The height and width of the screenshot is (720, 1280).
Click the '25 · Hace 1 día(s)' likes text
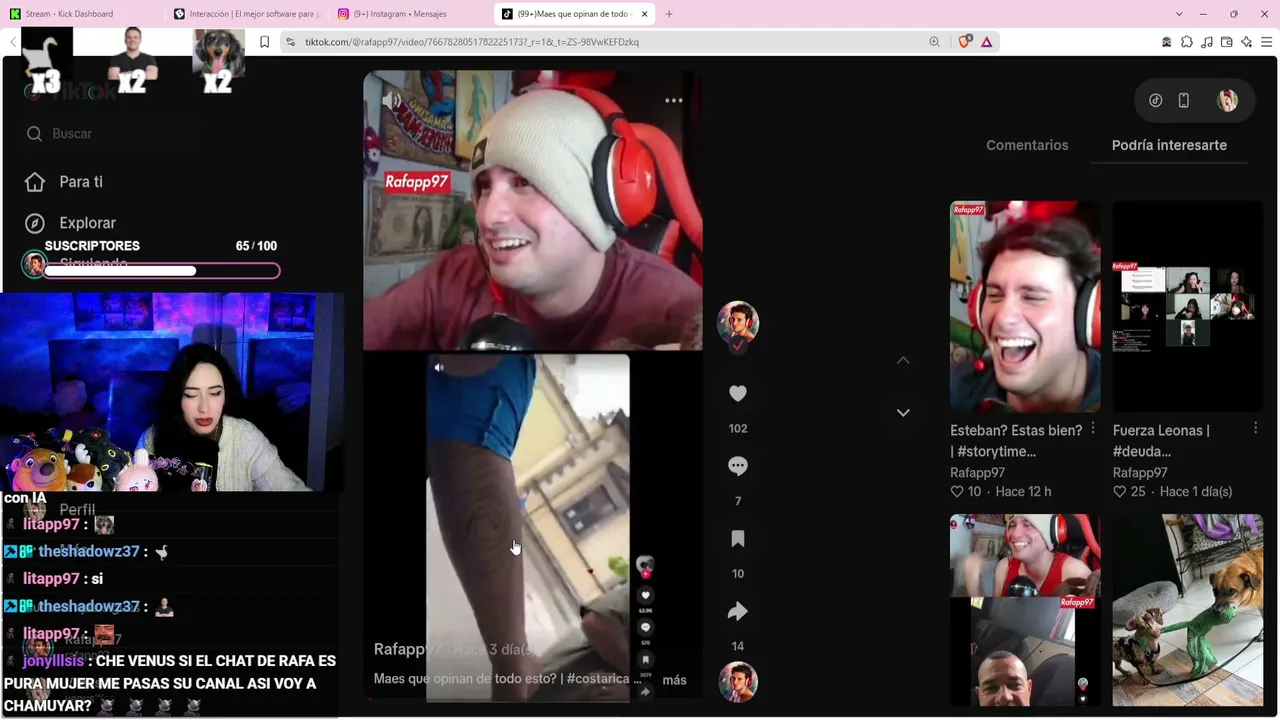point(1172,492)
